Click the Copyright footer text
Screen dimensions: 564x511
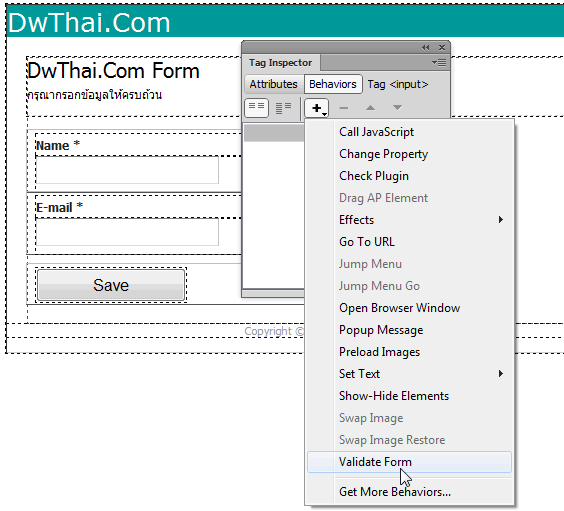(x=274, y=331)
